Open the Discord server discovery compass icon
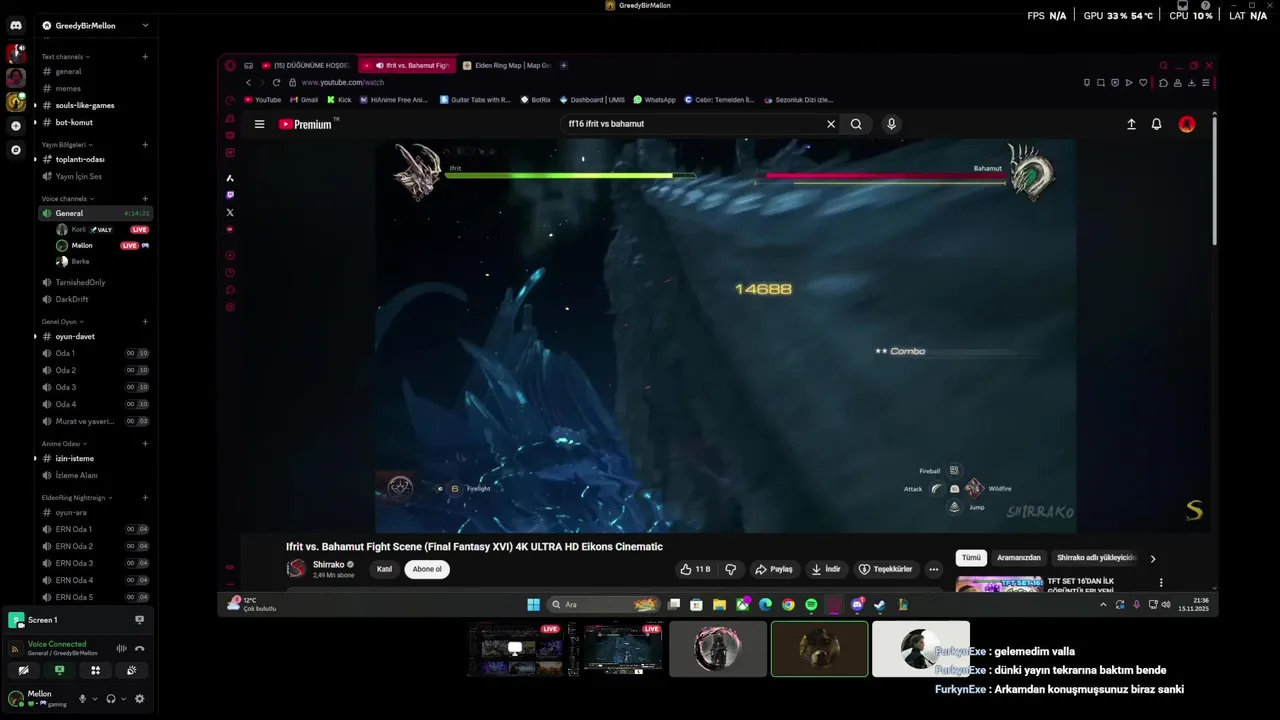Image resolution: width=1280 pixels, height=720 pixels. 15,150
